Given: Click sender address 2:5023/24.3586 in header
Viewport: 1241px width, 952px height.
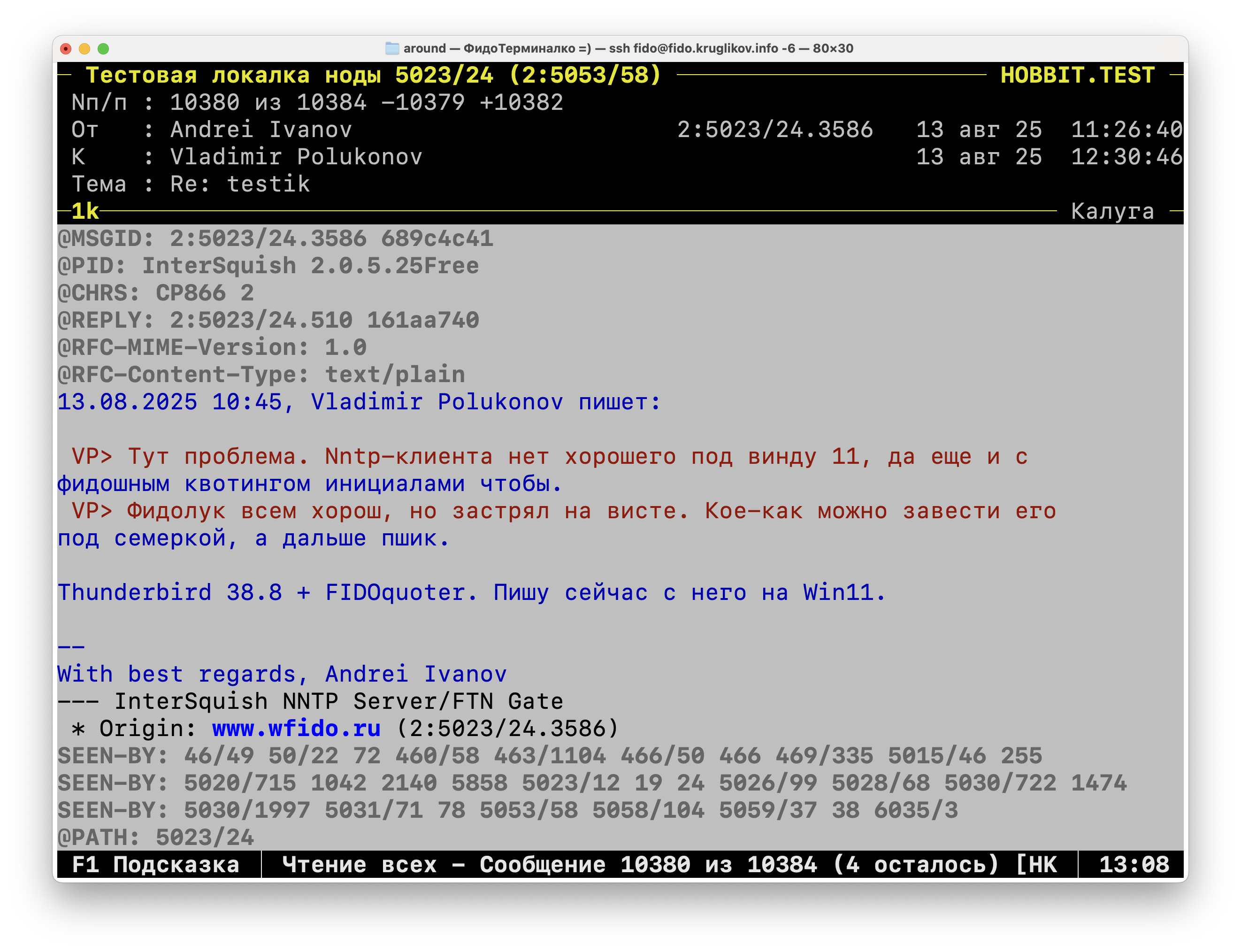Looking at the screenshot, I should [774, 130].
